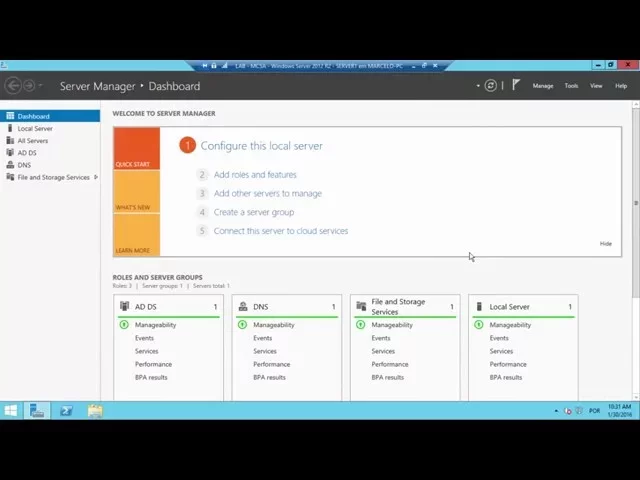Viewport: 640px width, 480px height.
Task: Click File and Storage Manageability status icon
Action: tap(361, 325)
